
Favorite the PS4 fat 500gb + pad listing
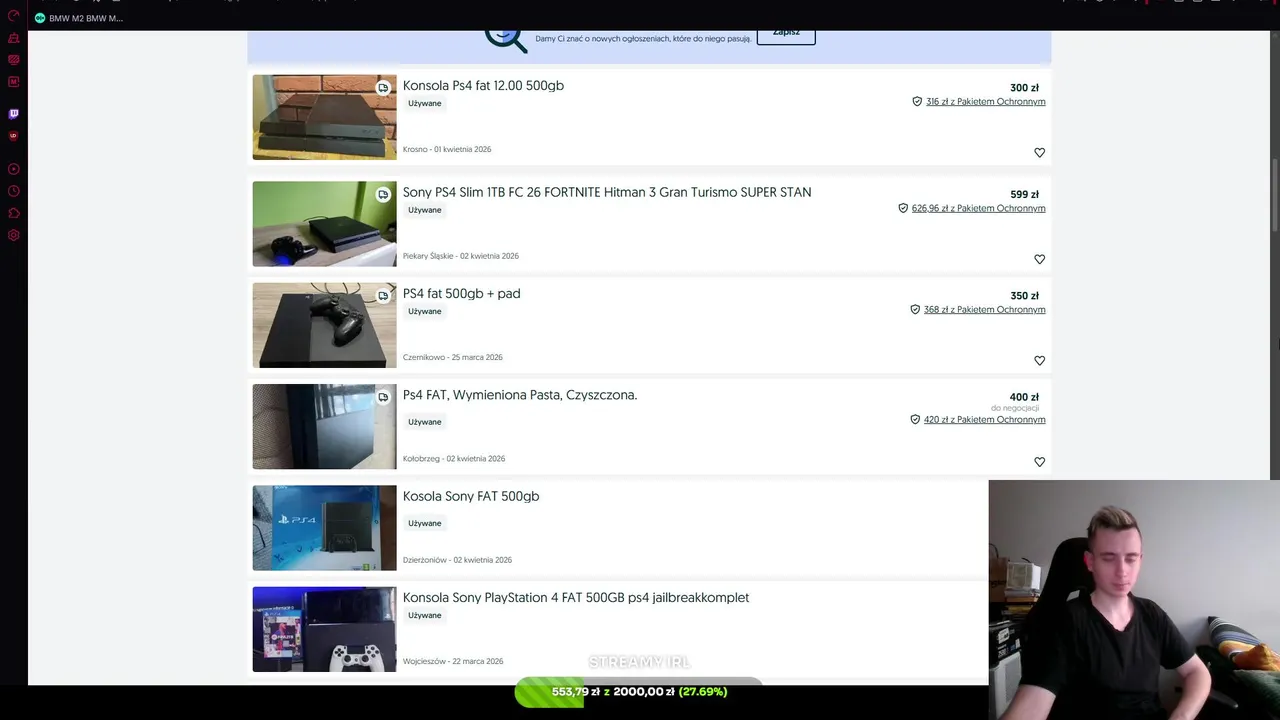1039,361
